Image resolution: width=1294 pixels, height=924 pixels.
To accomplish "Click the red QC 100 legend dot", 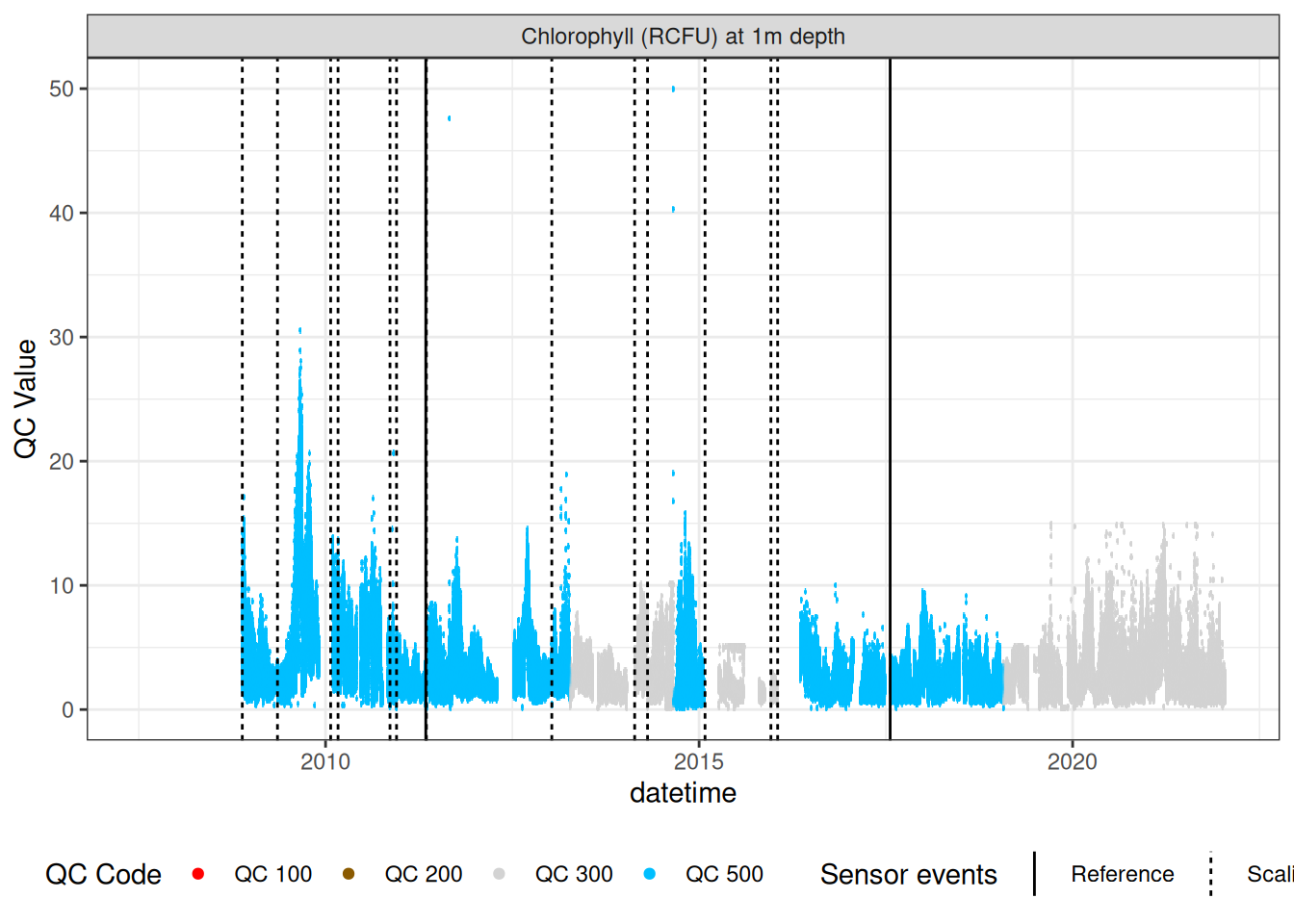I will (198, 874).
